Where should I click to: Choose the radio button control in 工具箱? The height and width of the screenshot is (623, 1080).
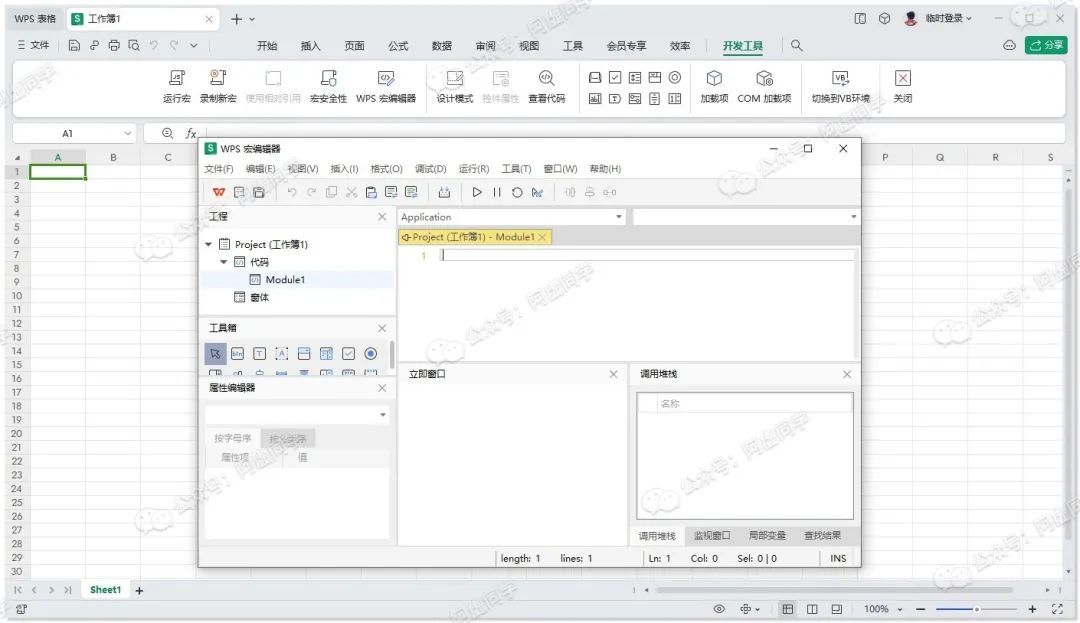click(x=370, y=353)
